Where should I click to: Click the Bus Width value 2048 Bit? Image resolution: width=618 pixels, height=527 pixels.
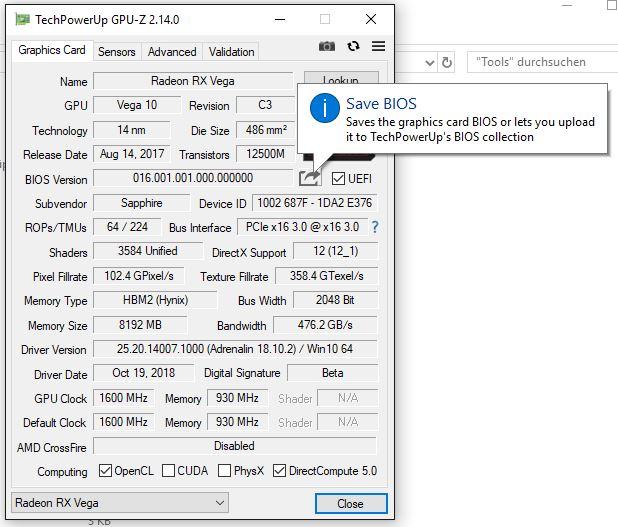click(335, 300)
